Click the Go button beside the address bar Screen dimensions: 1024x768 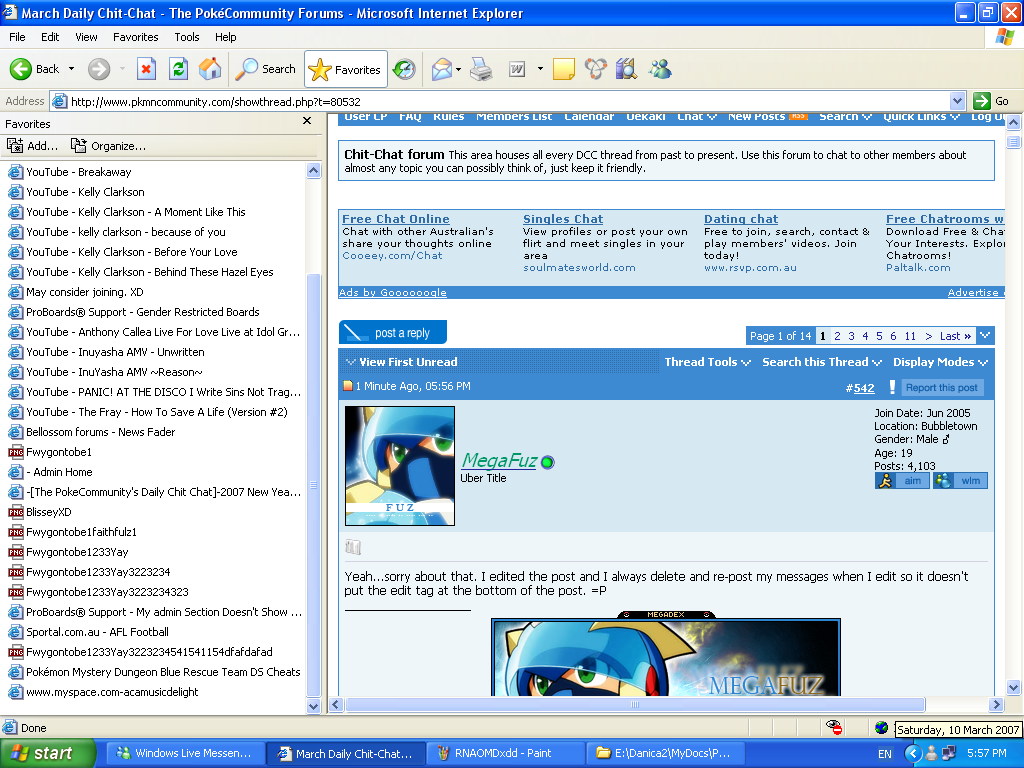(991, 101)
